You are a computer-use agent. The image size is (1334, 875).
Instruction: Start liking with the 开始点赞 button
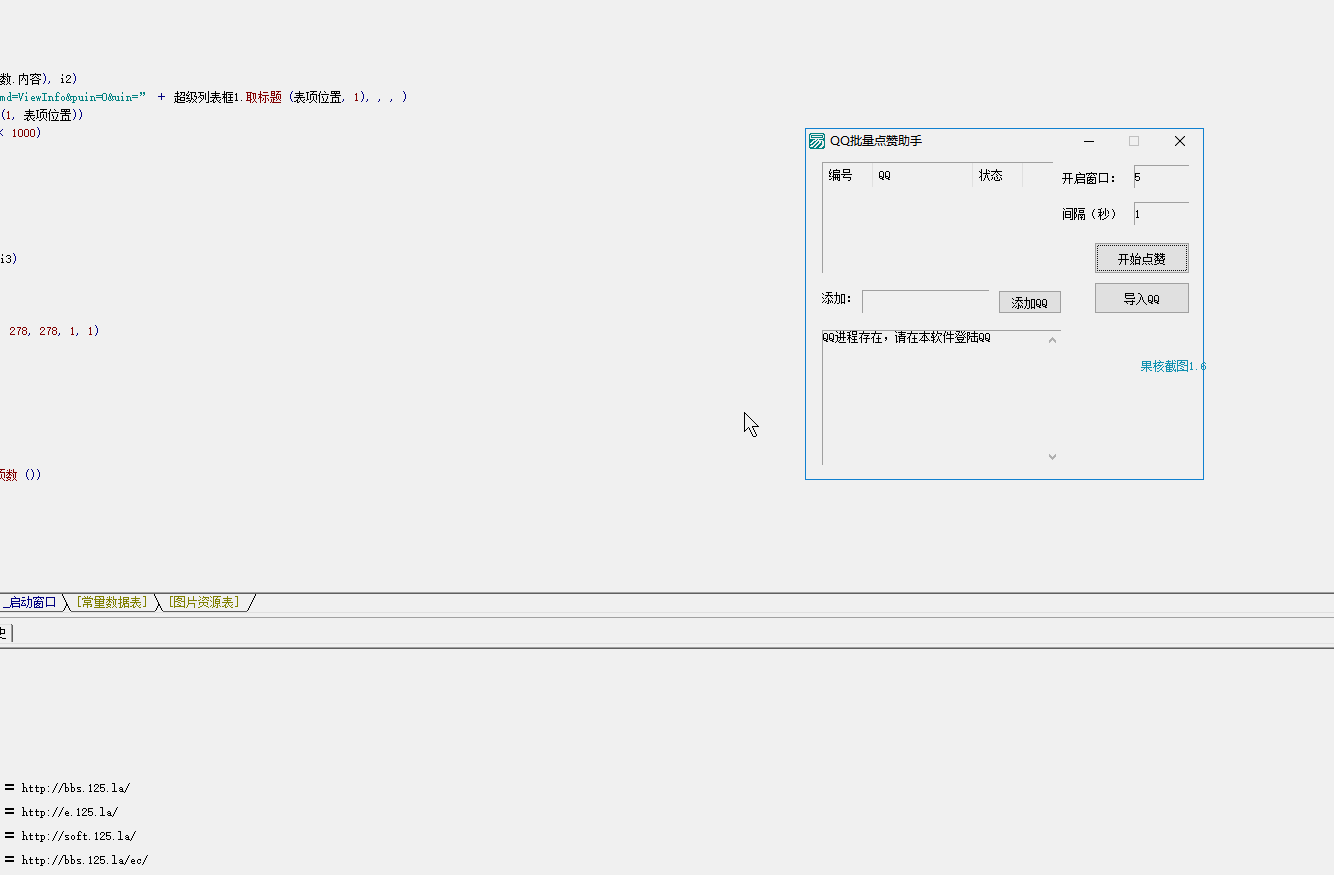coord(1142,259)
